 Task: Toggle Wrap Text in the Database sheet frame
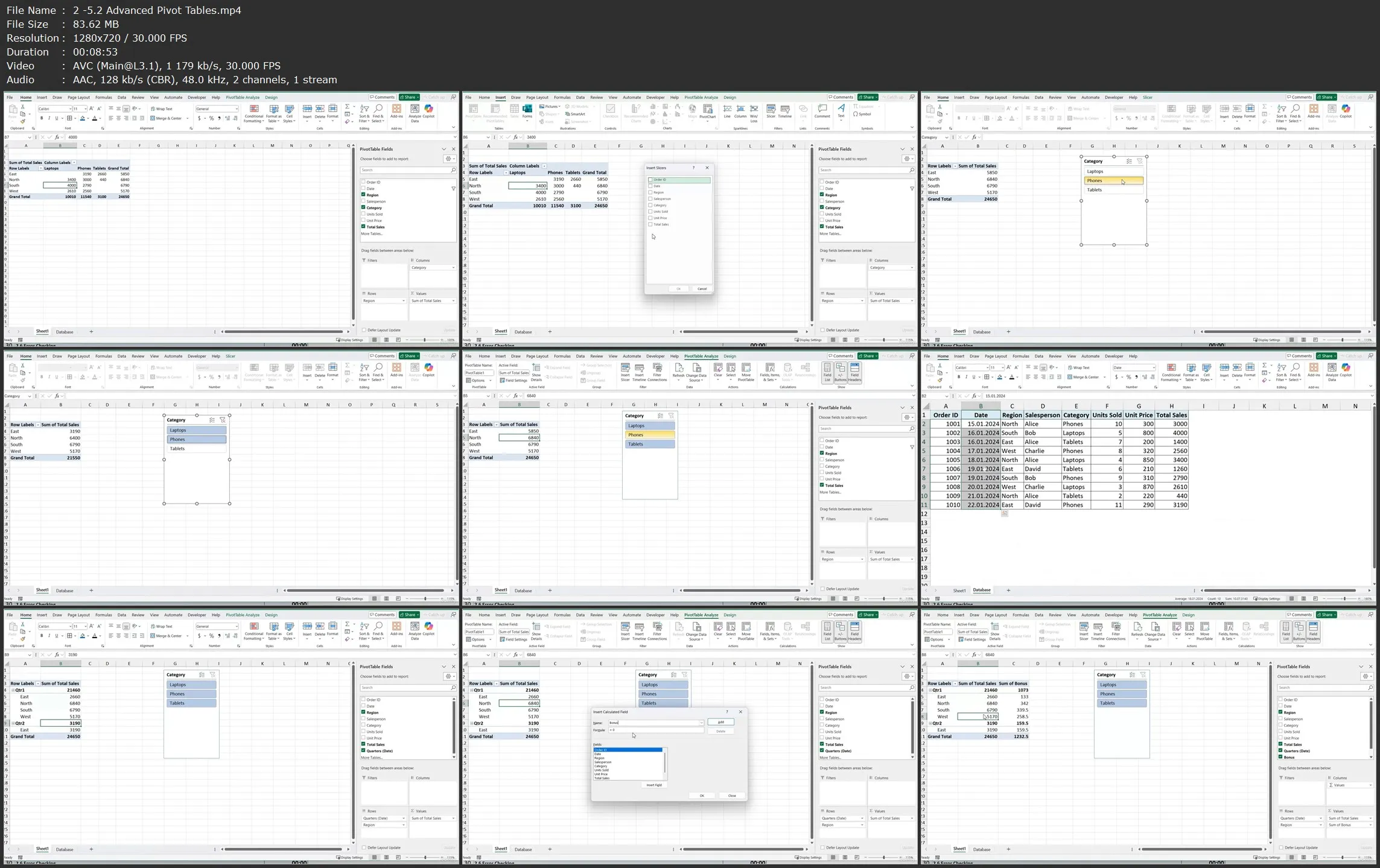[1078, 367]
